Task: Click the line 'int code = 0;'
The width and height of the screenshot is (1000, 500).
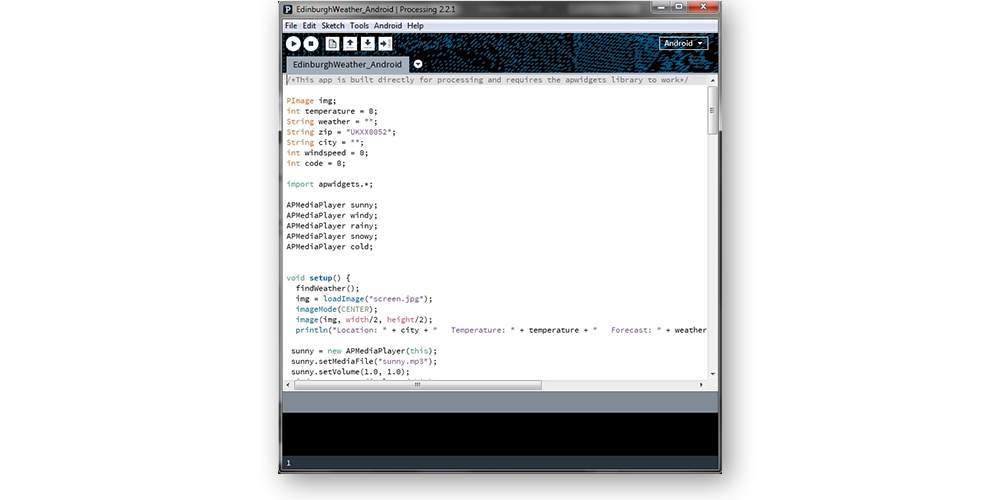Action: point(316,163)
